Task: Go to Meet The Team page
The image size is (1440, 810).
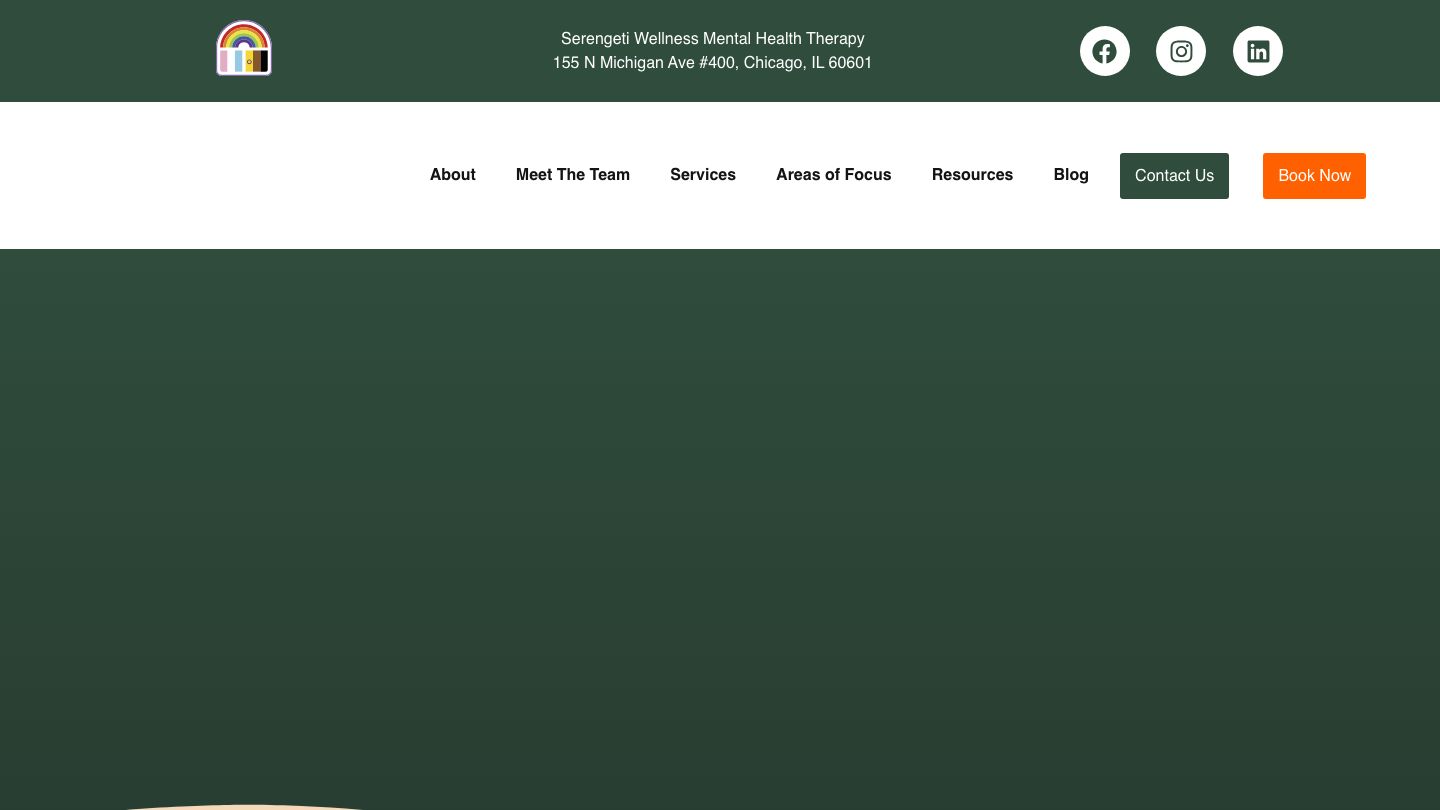Action: pyautogui.click(x=572, y=175)
